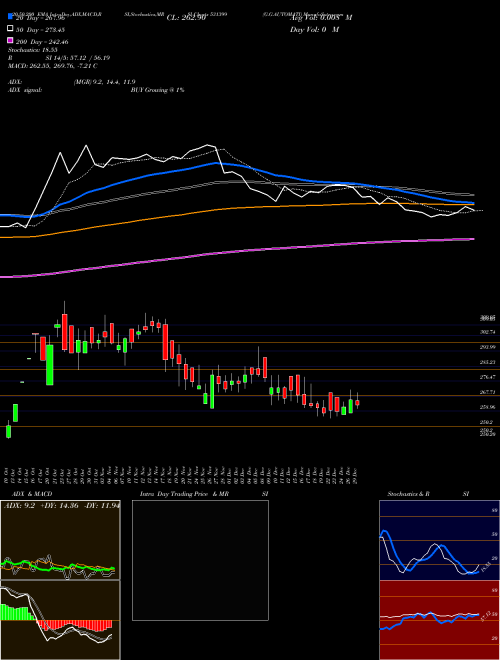Image resolution: width=500 pixels, height=660 pixels.
Task: Click the 267.71 price axis label
Action: [x=488, y=392]
